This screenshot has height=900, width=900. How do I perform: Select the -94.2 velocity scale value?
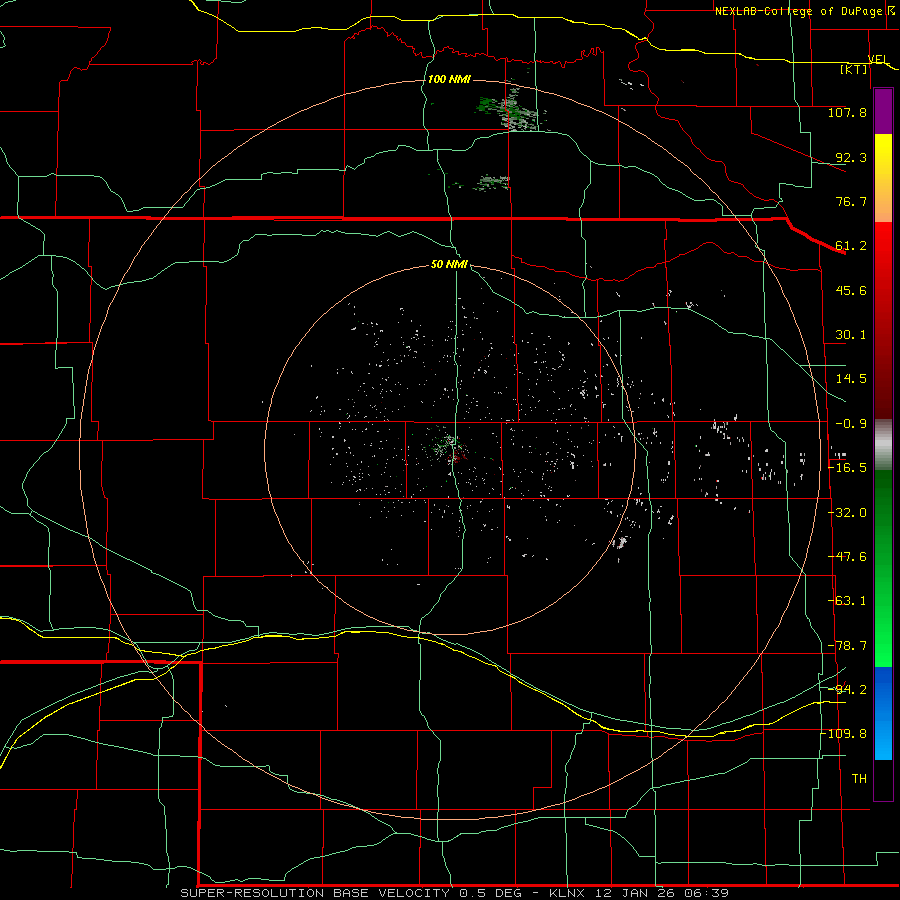848,689
